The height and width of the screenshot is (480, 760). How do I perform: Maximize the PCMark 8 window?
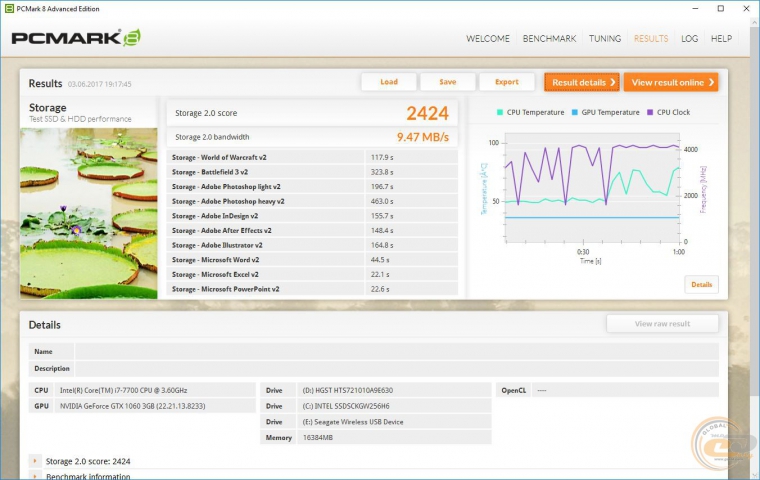pos(721,8)
